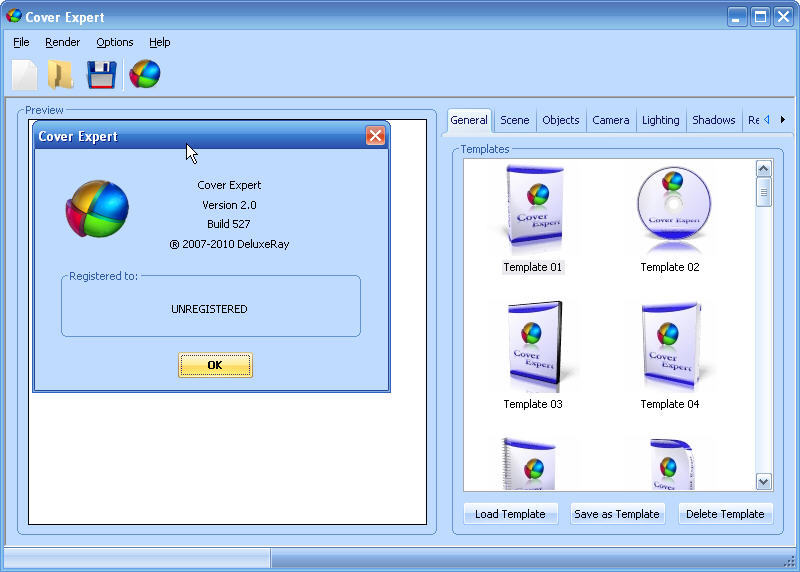Viewport: 800px width, 572px height.
Task: Open the File menu
Action: pos(21,42)
